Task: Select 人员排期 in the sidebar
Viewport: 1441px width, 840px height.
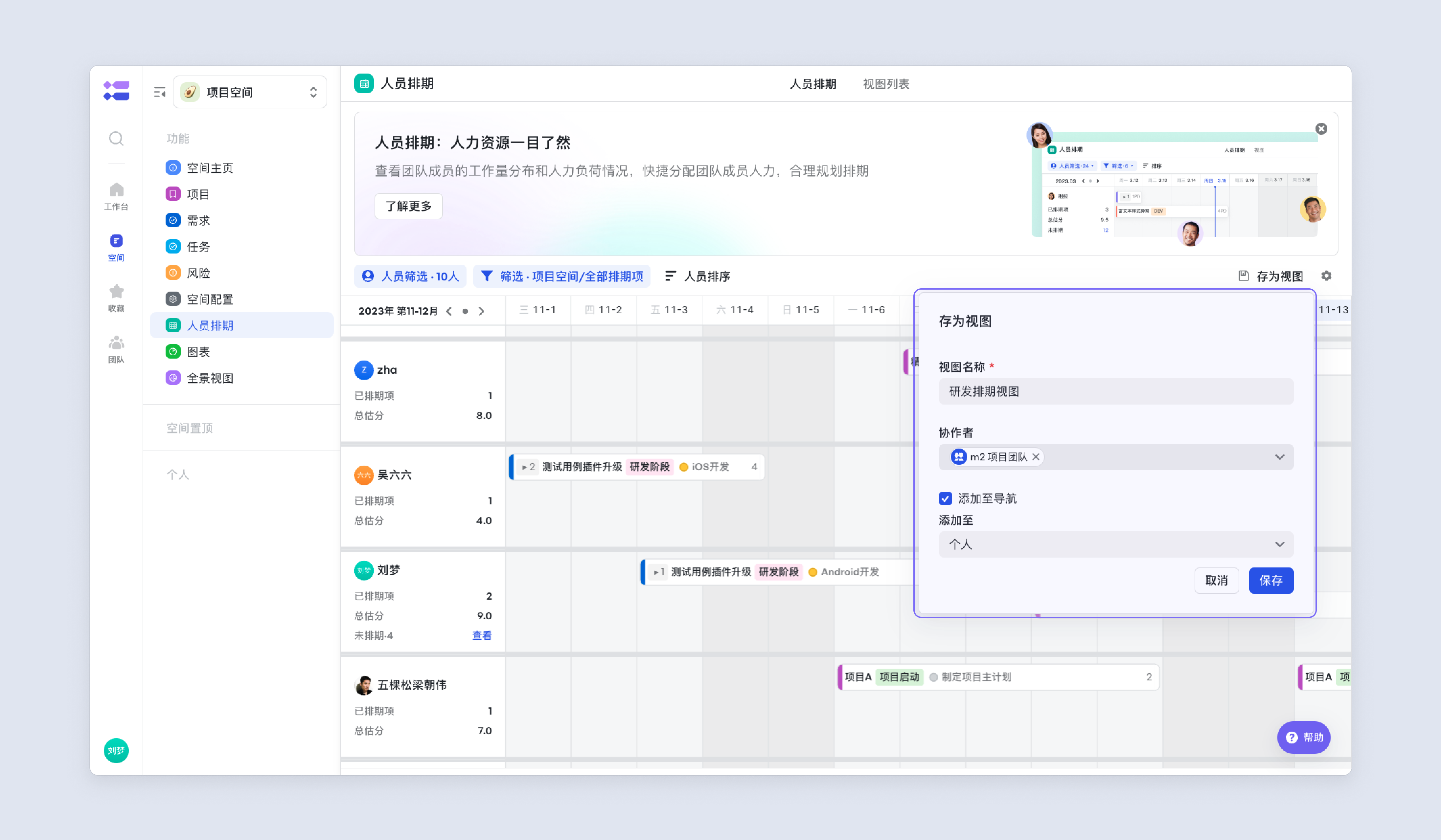Action: tap(241, 325)
